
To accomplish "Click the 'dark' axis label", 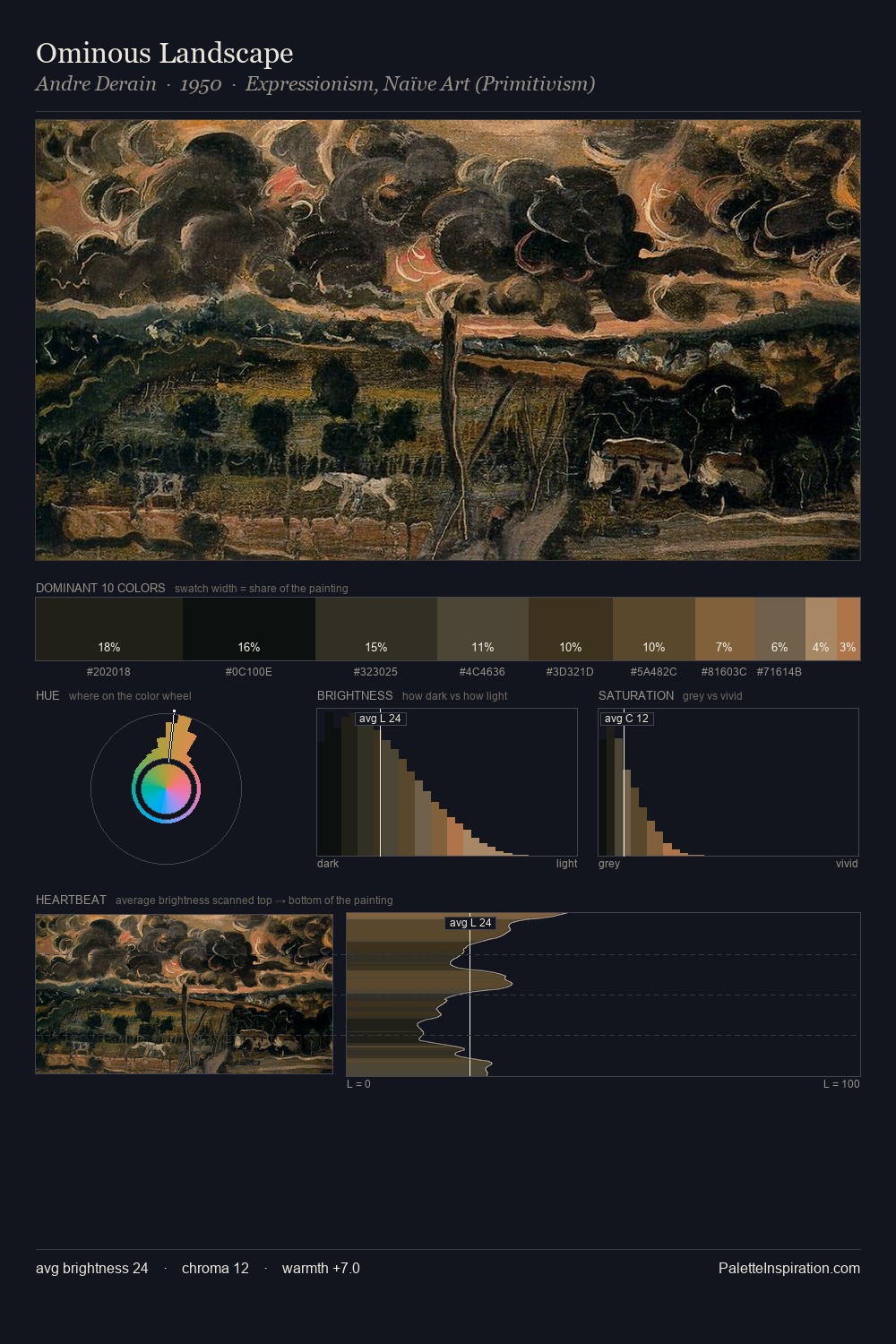I will pyautogui.click(x=328, y=864).
